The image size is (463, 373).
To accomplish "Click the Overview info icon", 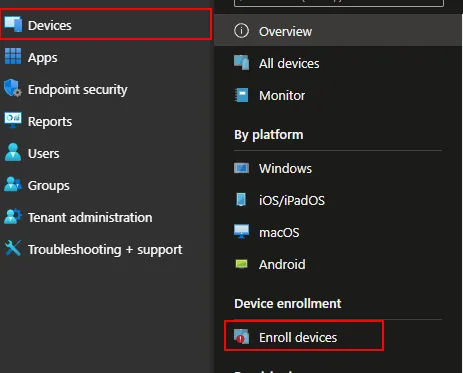I will point(241,31).
